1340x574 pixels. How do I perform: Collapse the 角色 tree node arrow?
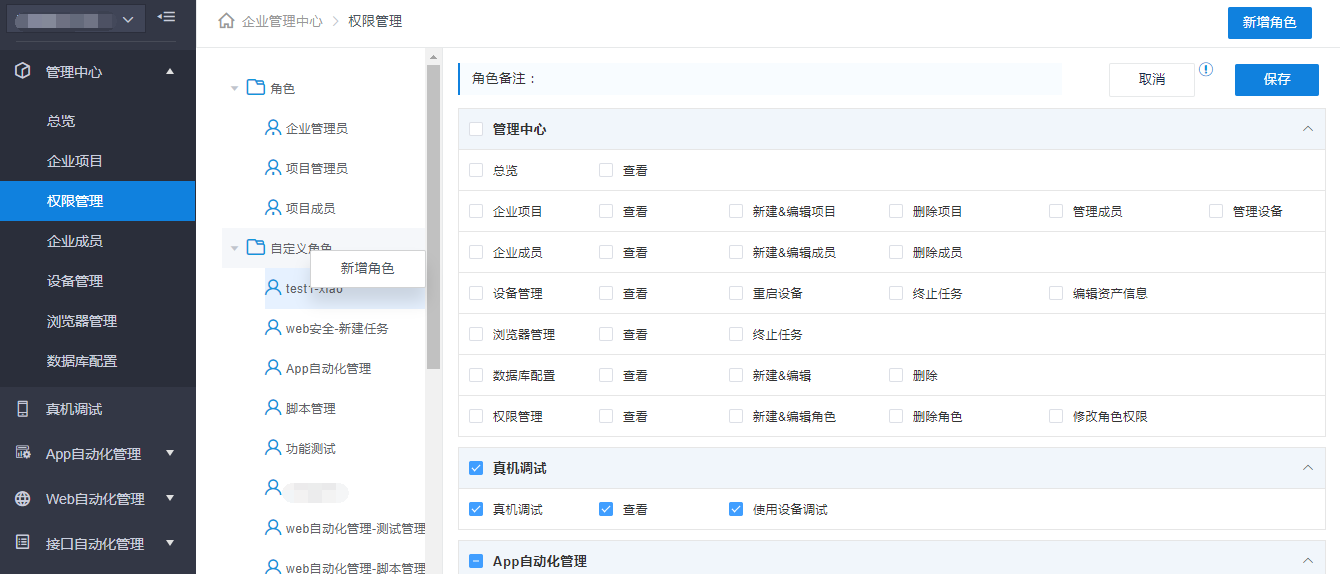(x=234, y=88)
